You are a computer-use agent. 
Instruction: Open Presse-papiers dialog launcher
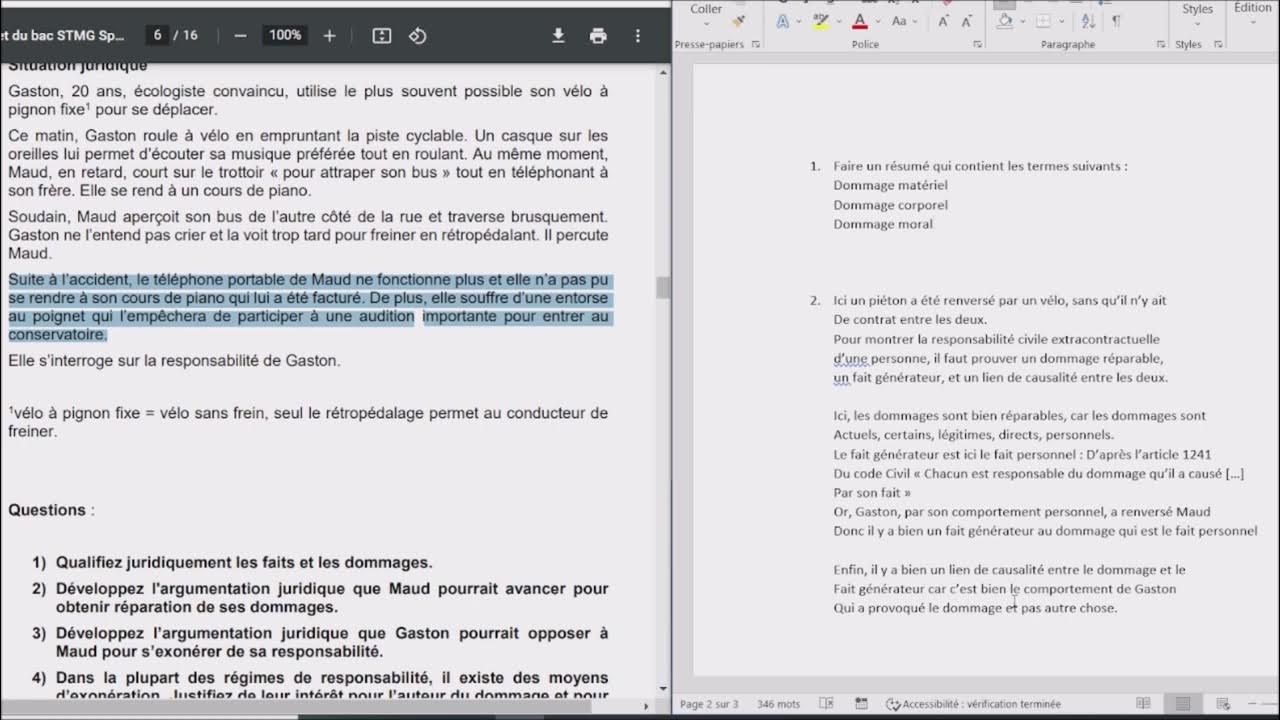point(756,45)
